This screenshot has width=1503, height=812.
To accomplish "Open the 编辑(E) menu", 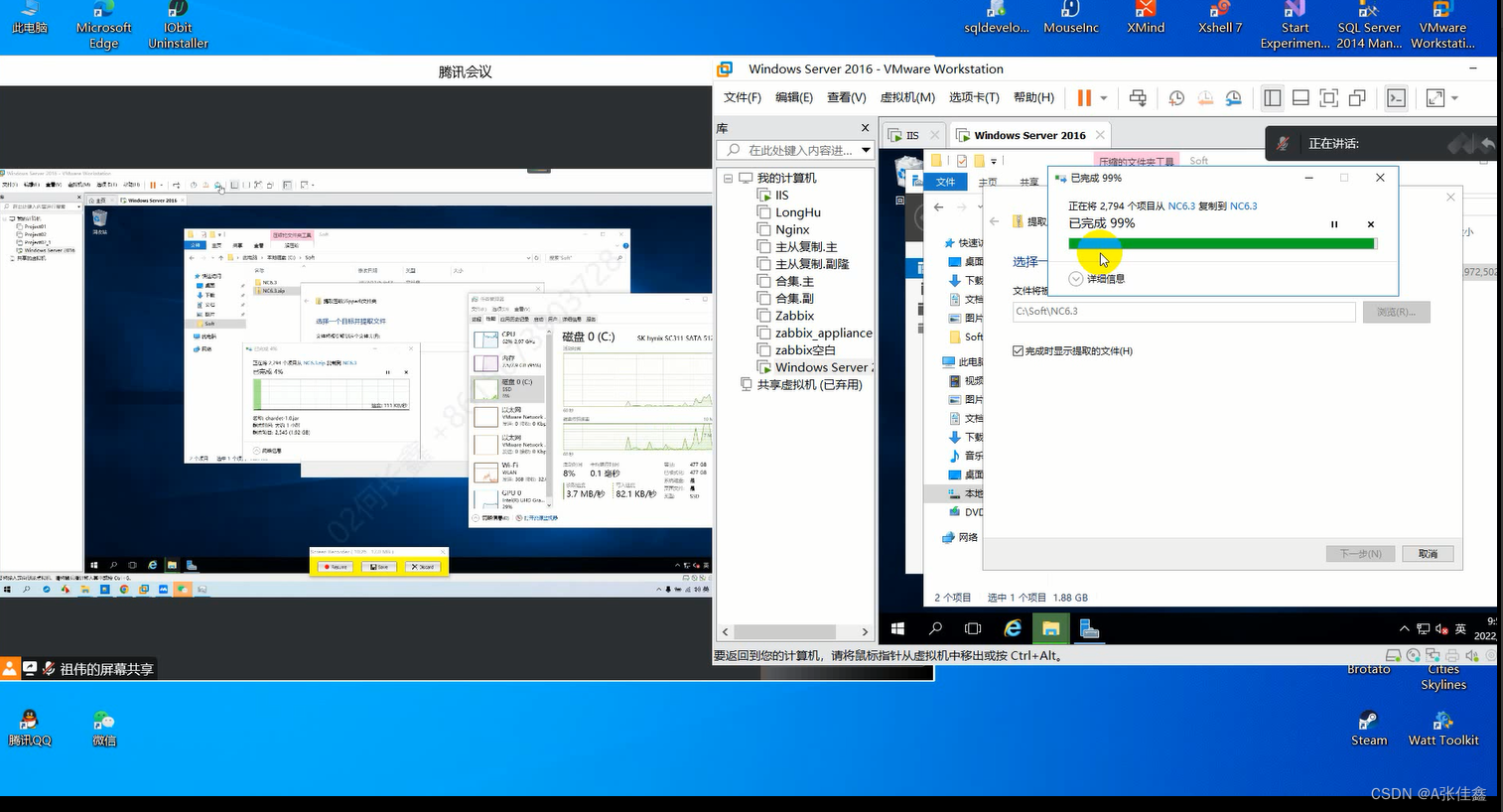I will pos(793,97).
